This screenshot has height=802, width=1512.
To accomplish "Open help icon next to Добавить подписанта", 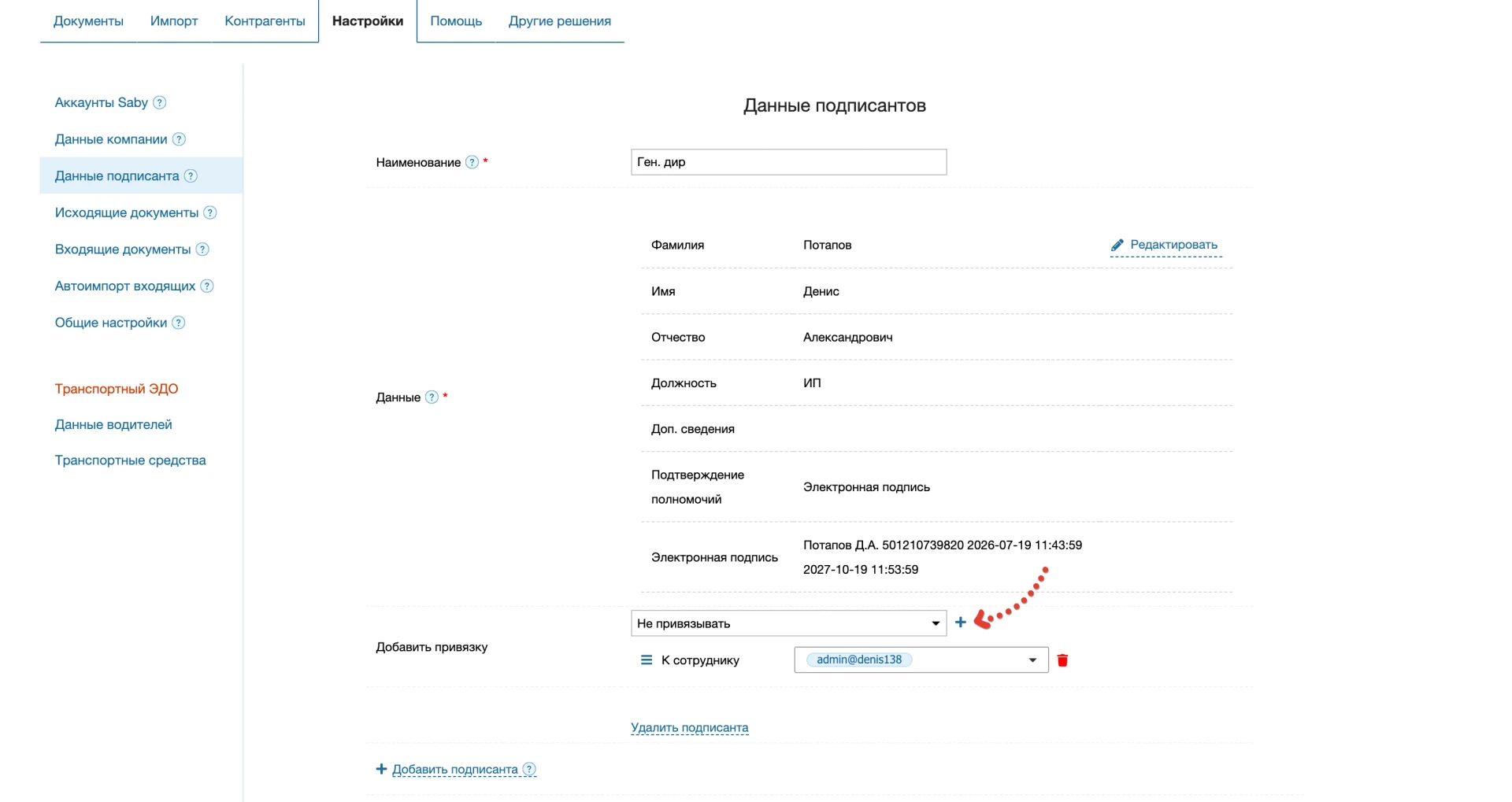I will (x=529, y=769).
